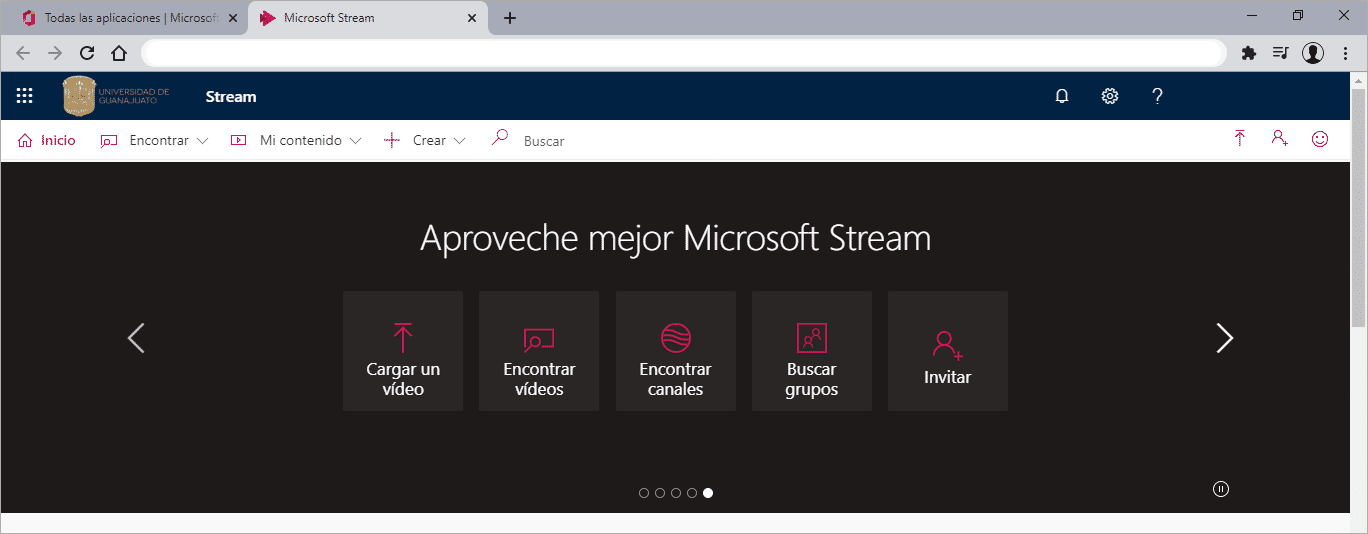Expand the Encontrar menu
1368x534 pixels.
click(155, 140)
